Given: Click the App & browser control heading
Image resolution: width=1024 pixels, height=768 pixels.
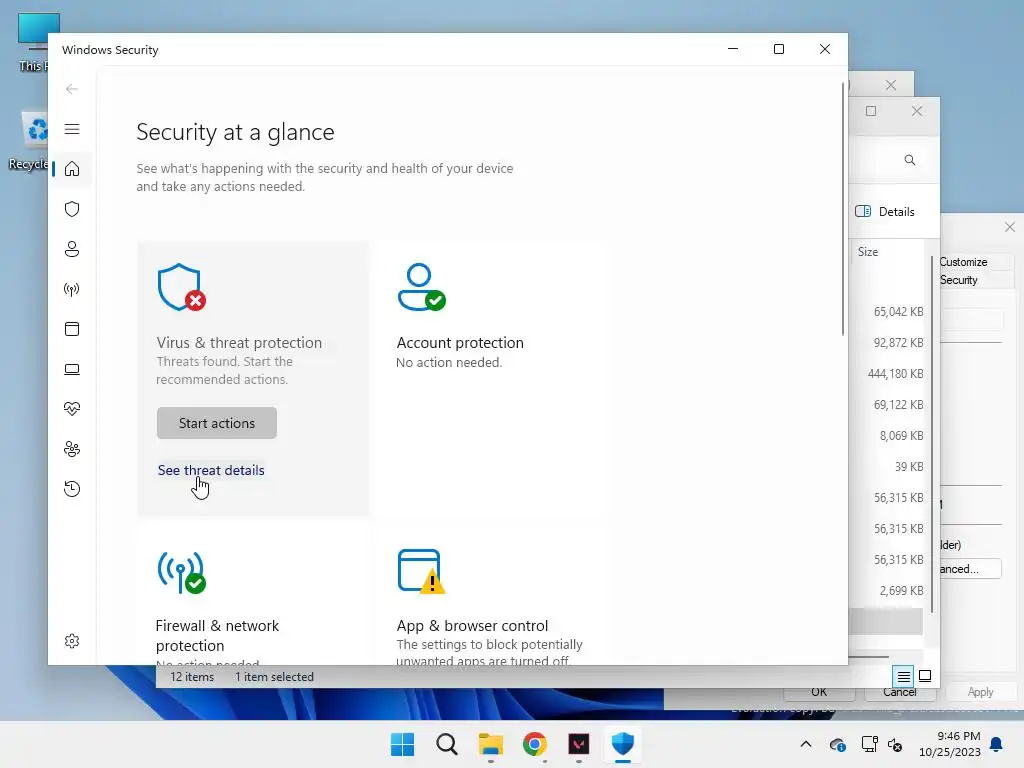Looking at the screenshot, I should [472, 626].
